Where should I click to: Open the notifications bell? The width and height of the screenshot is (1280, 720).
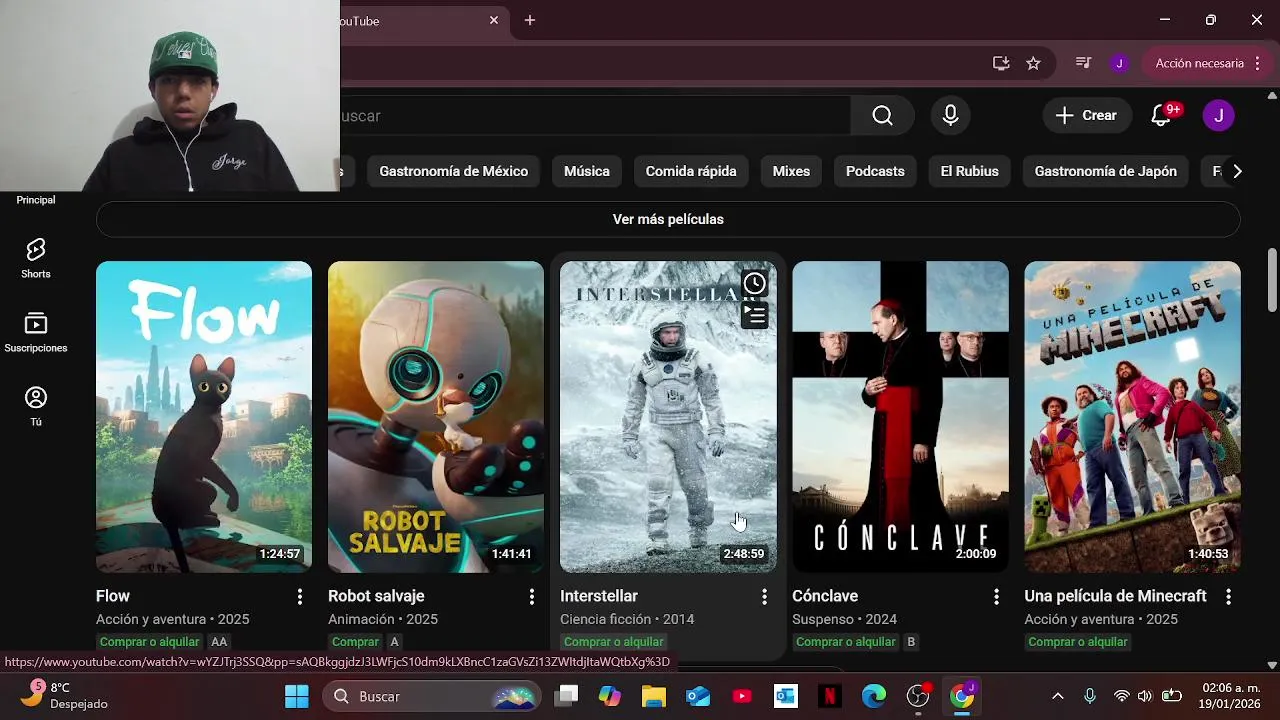[1161, 116]
